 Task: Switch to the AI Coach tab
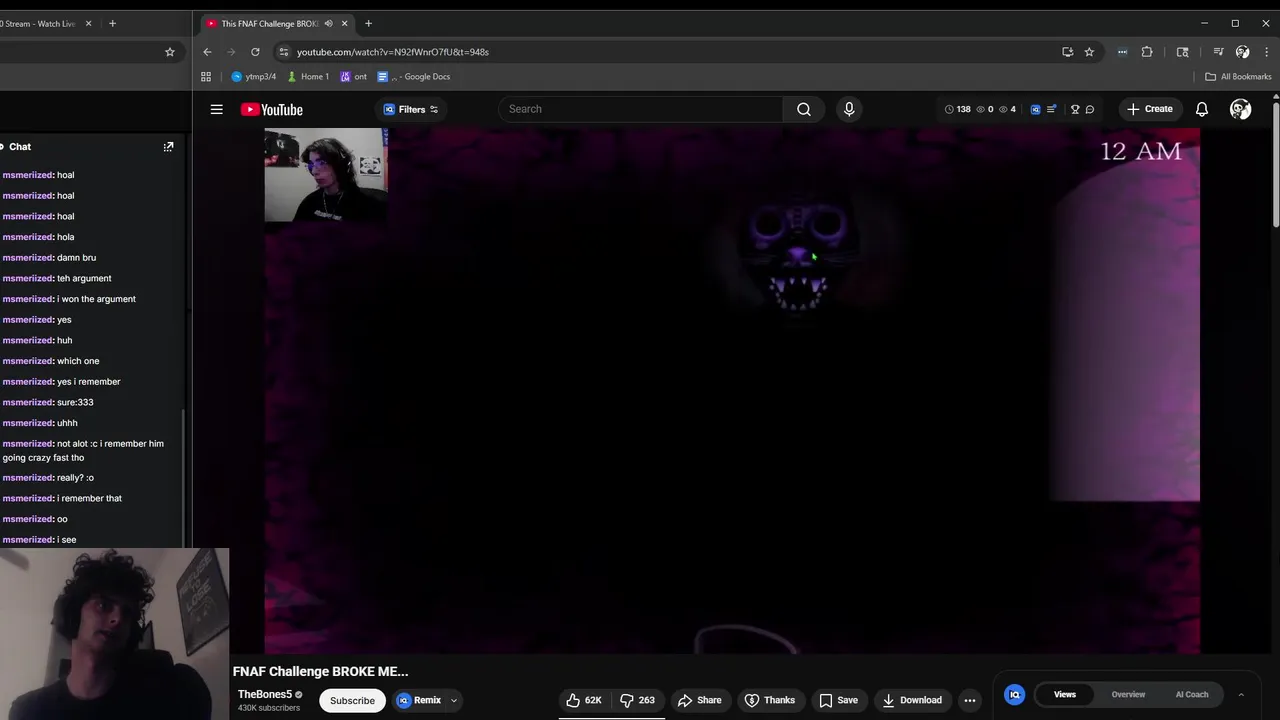1191,694
